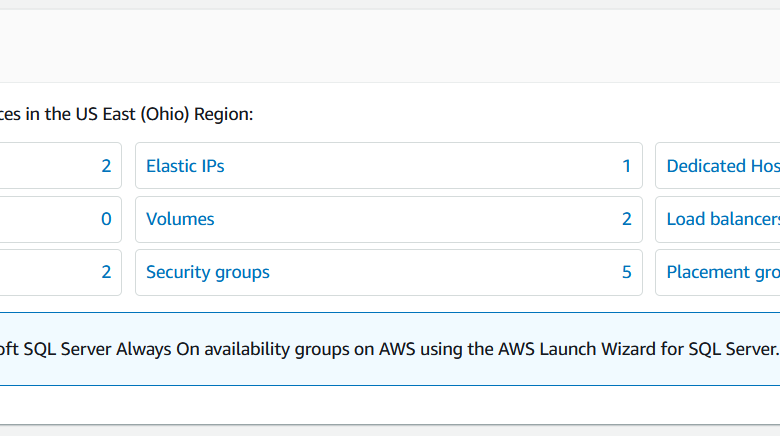Screen dimensions: 780x436
Task: Click the Volumes count of 2
Action: (627, 219)
